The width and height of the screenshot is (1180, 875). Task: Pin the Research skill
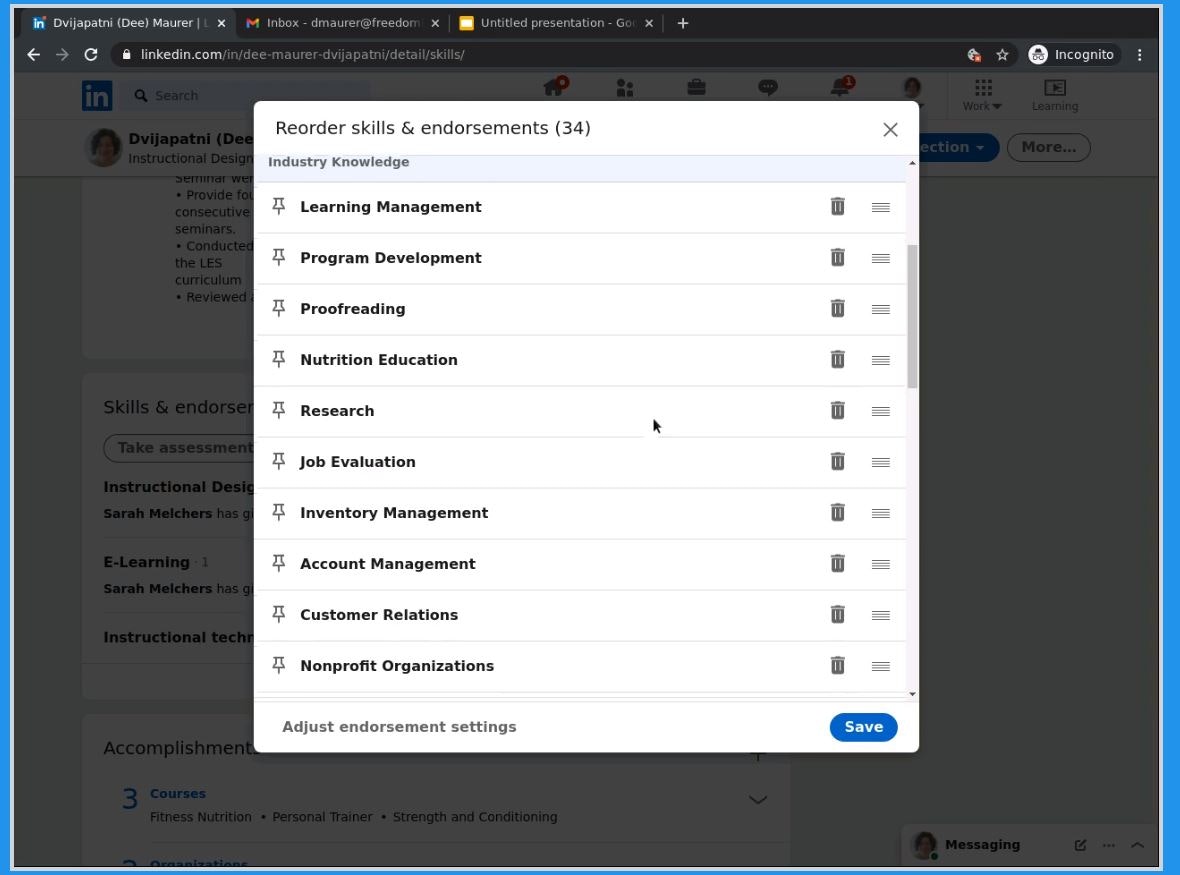click(278, 410)
